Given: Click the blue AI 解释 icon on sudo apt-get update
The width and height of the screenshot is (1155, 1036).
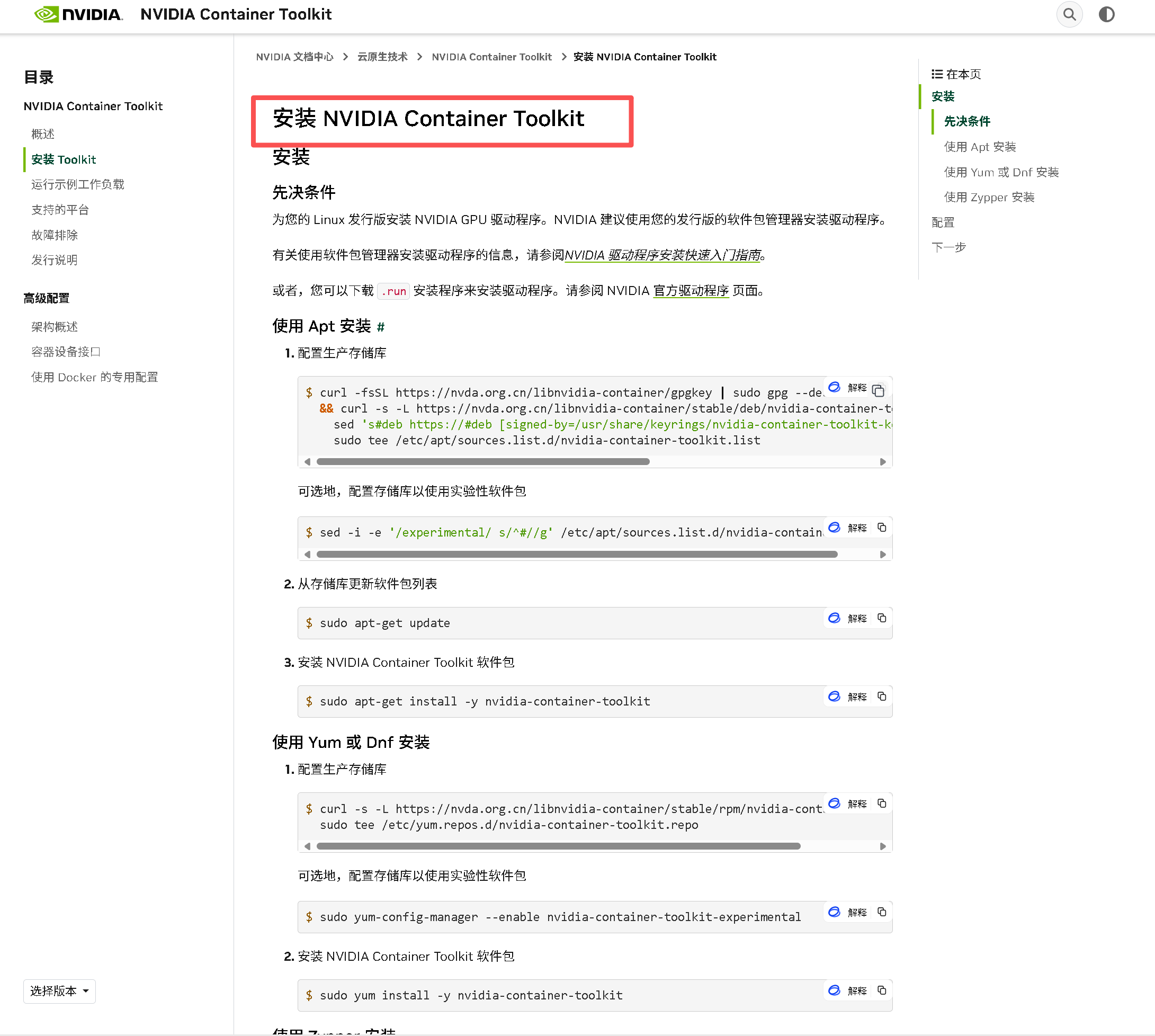Looking at the screenshot, I should [x=835, y=618].
